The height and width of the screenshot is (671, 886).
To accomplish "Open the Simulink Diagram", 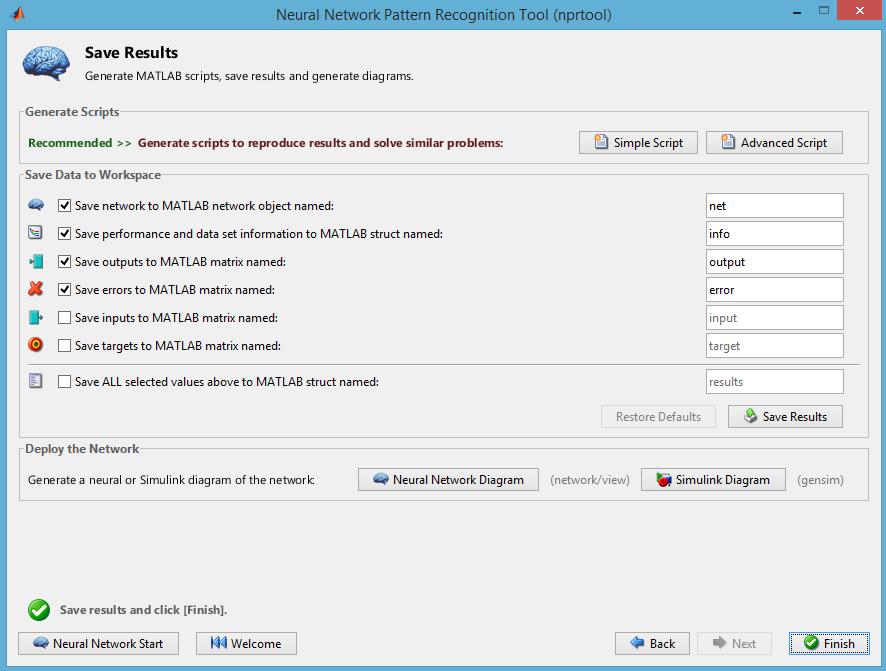I will (713, 480).
